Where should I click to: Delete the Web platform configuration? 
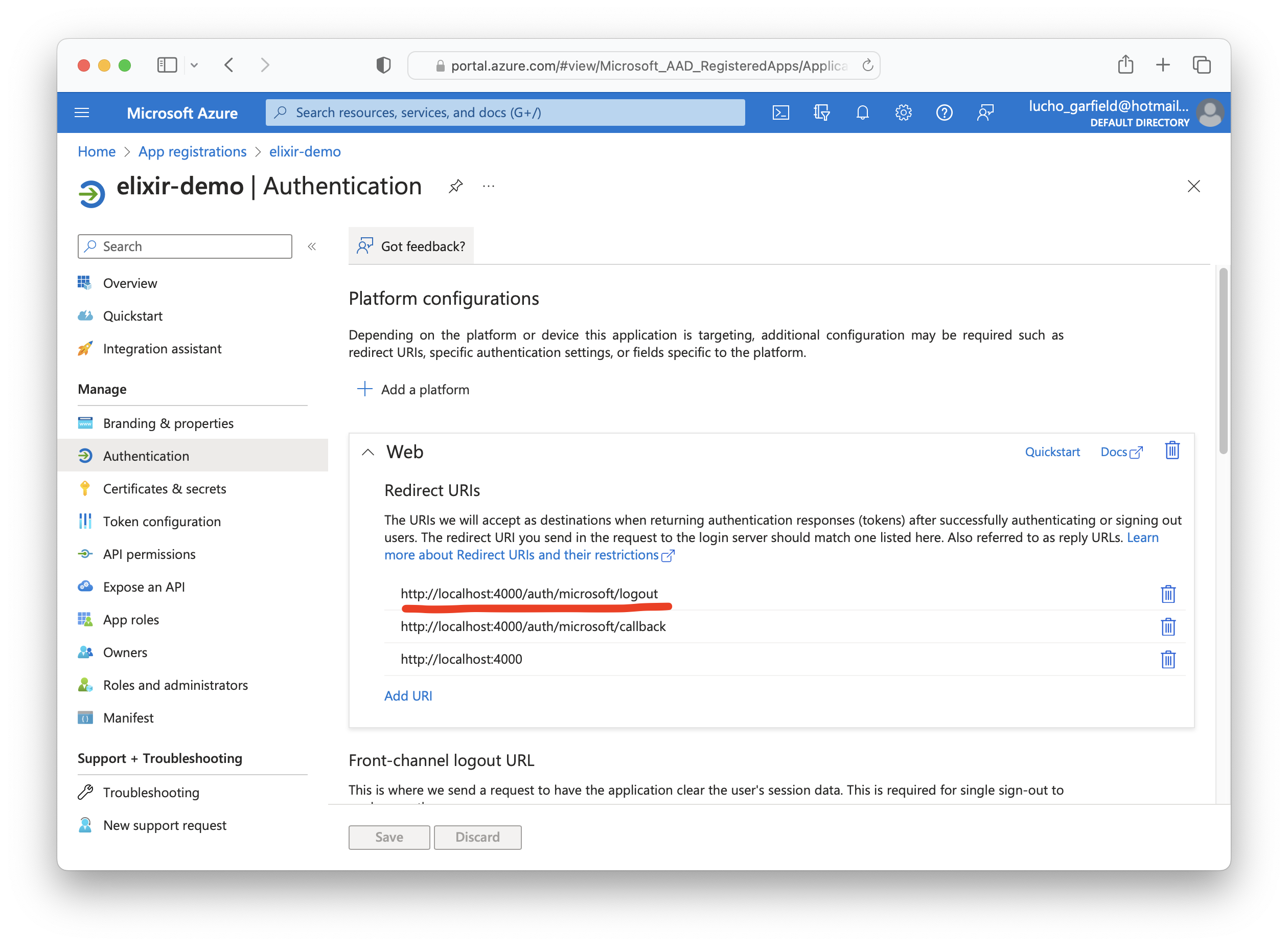[x=1172, y=451]
